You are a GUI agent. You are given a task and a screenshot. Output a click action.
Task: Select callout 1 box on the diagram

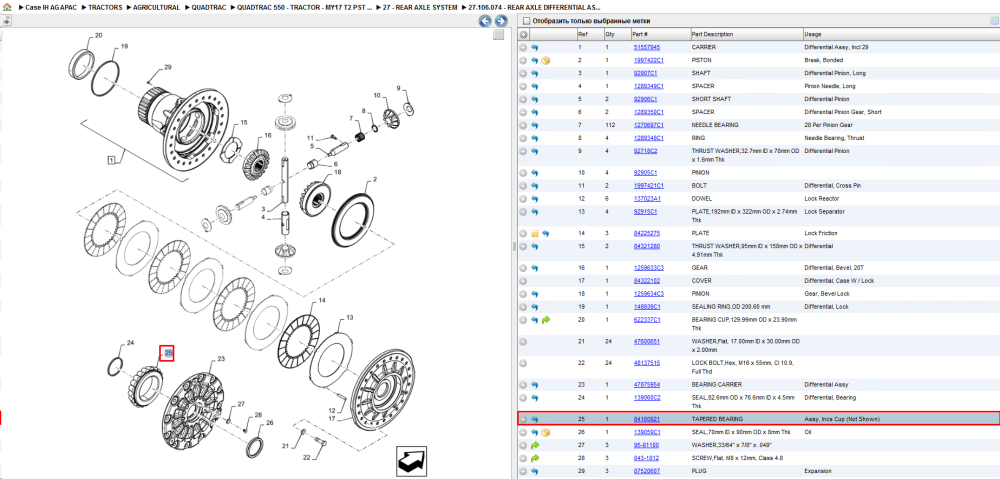point(111,159)
